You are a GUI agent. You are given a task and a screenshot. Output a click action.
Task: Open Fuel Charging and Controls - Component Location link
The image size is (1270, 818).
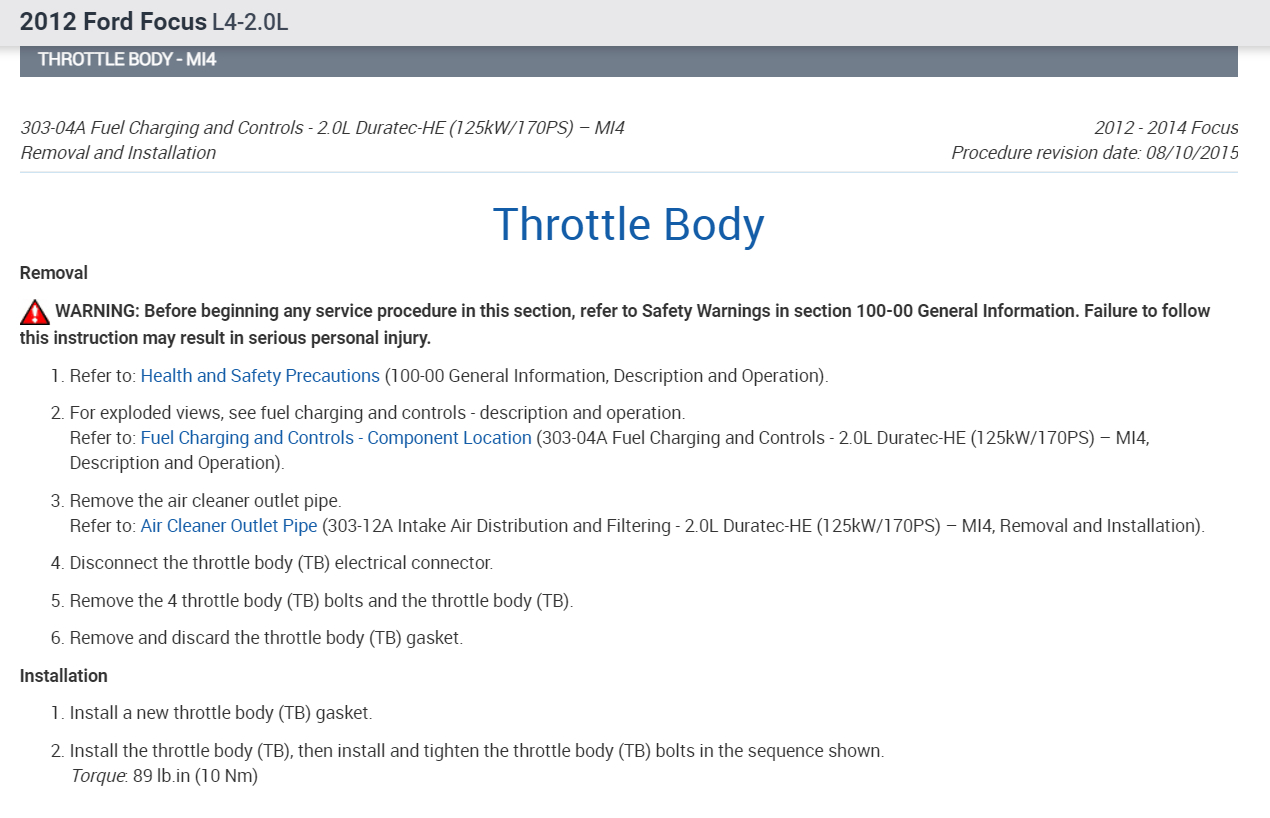coord(336,438)
